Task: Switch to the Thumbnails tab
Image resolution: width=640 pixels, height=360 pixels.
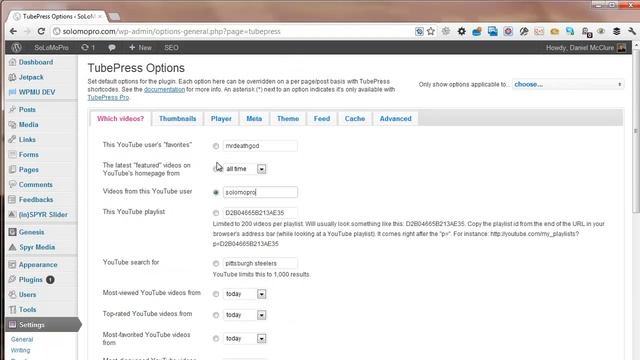Action: click(178, 119)
